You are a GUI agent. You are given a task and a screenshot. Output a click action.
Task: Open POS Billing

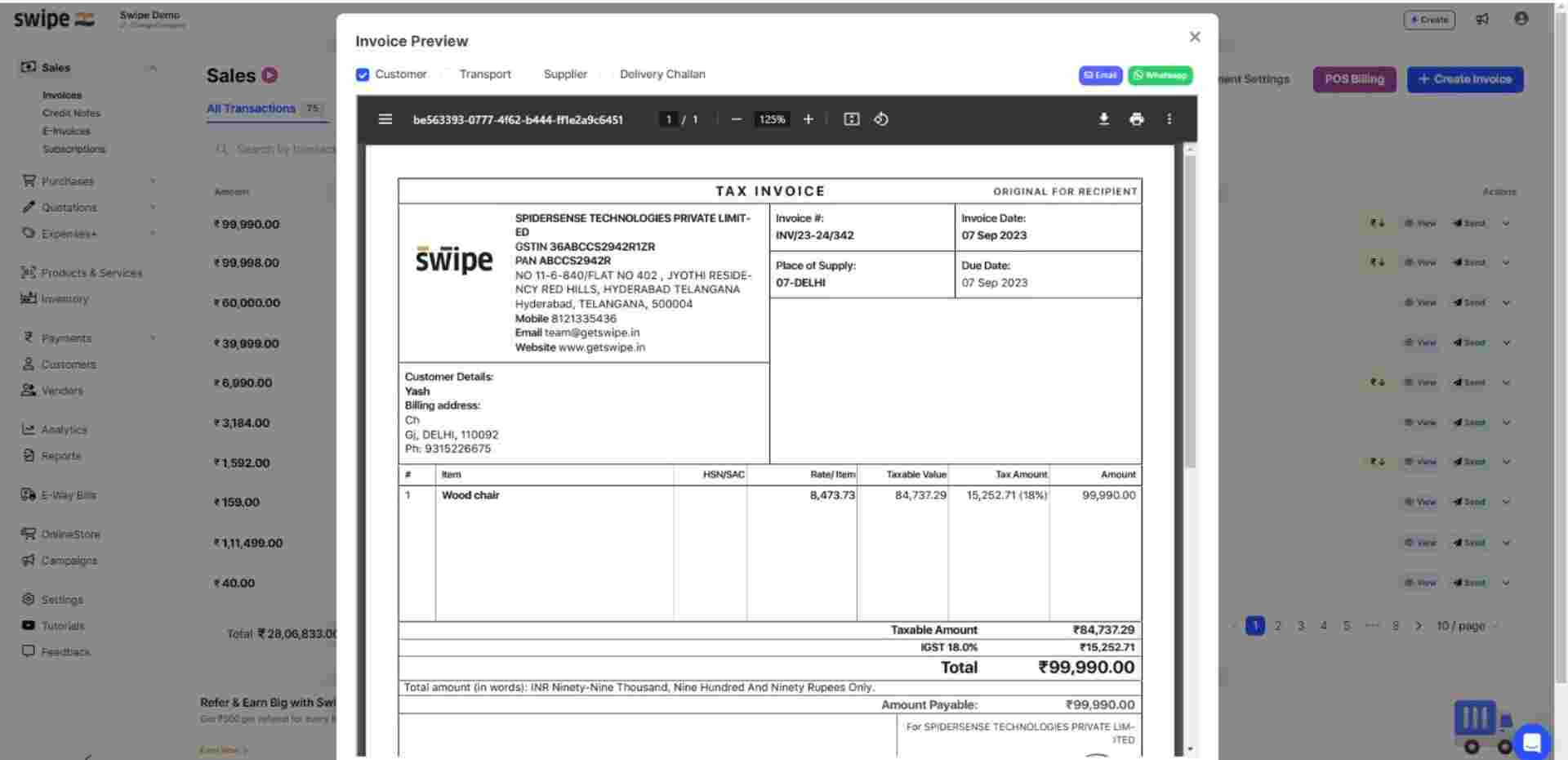click(x=1354, y=79)
